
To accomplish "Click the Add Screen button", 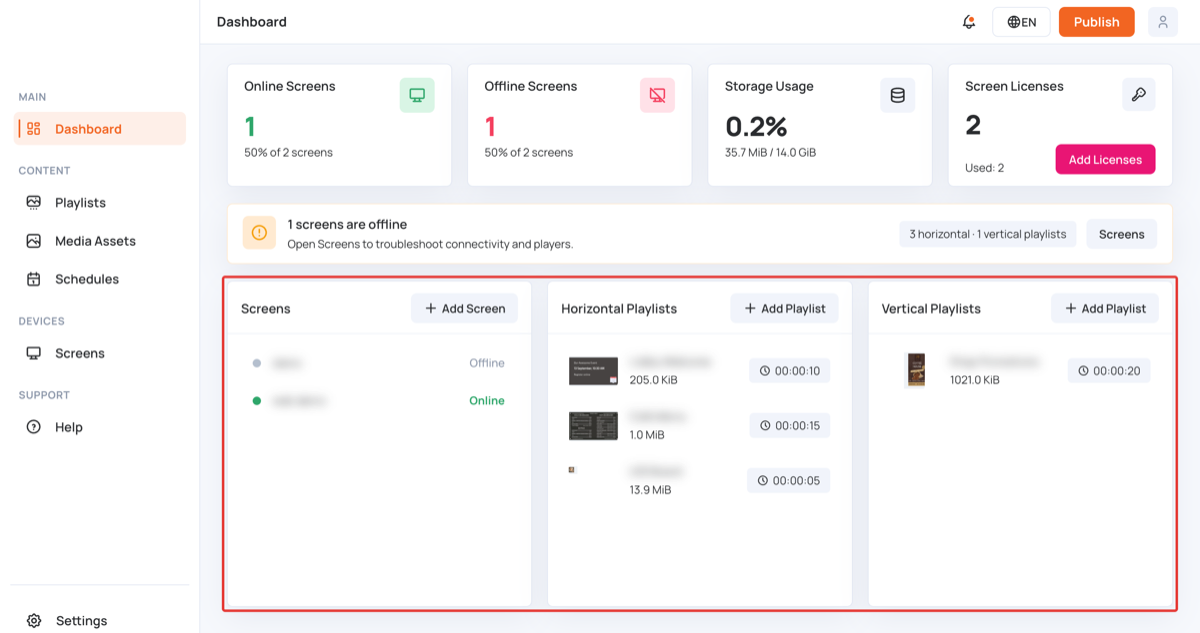I will pyautogui.click(x=465, y=308).
